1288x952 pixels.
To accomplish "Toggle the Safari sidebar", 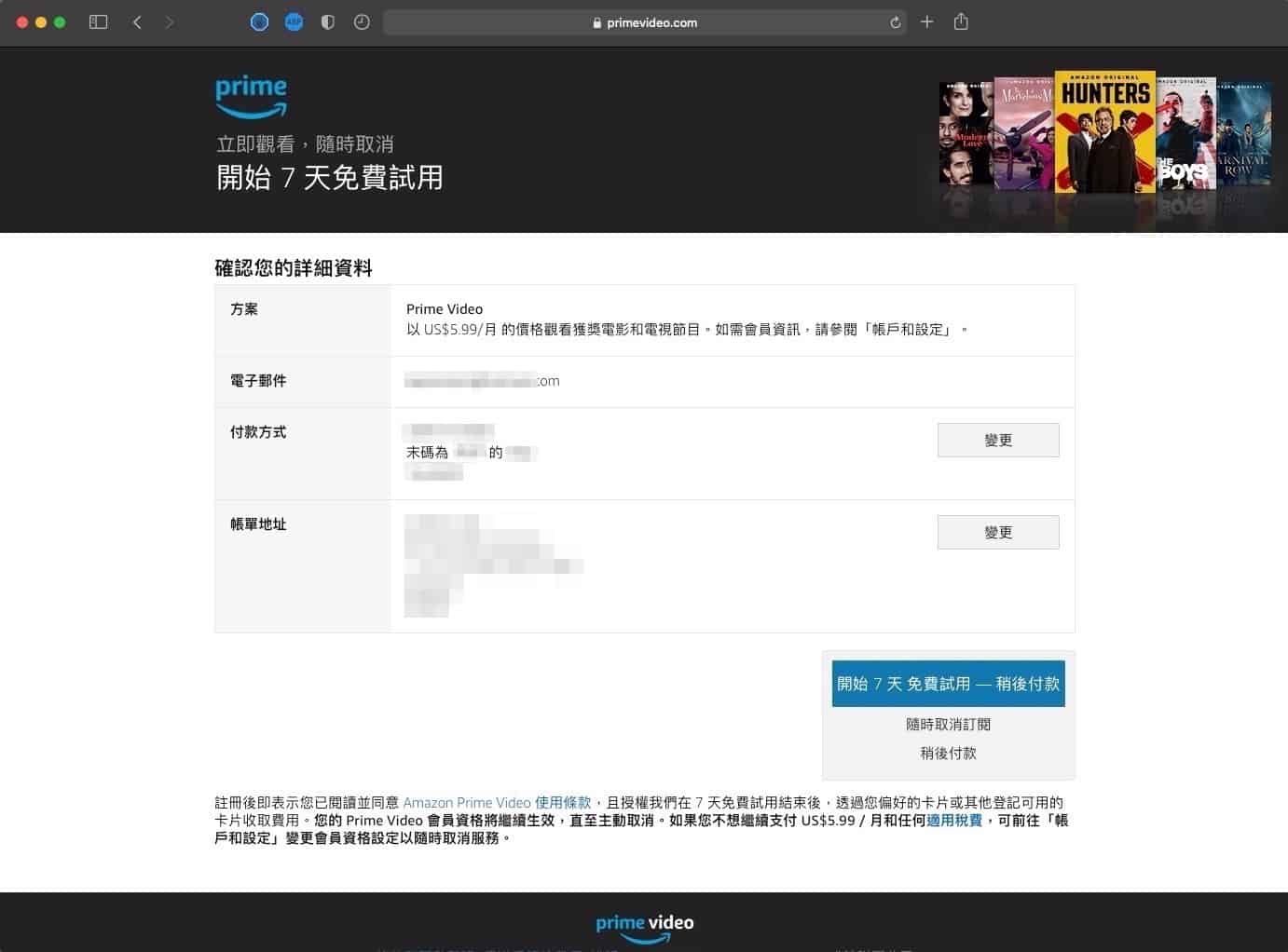I will coord(98,22).
